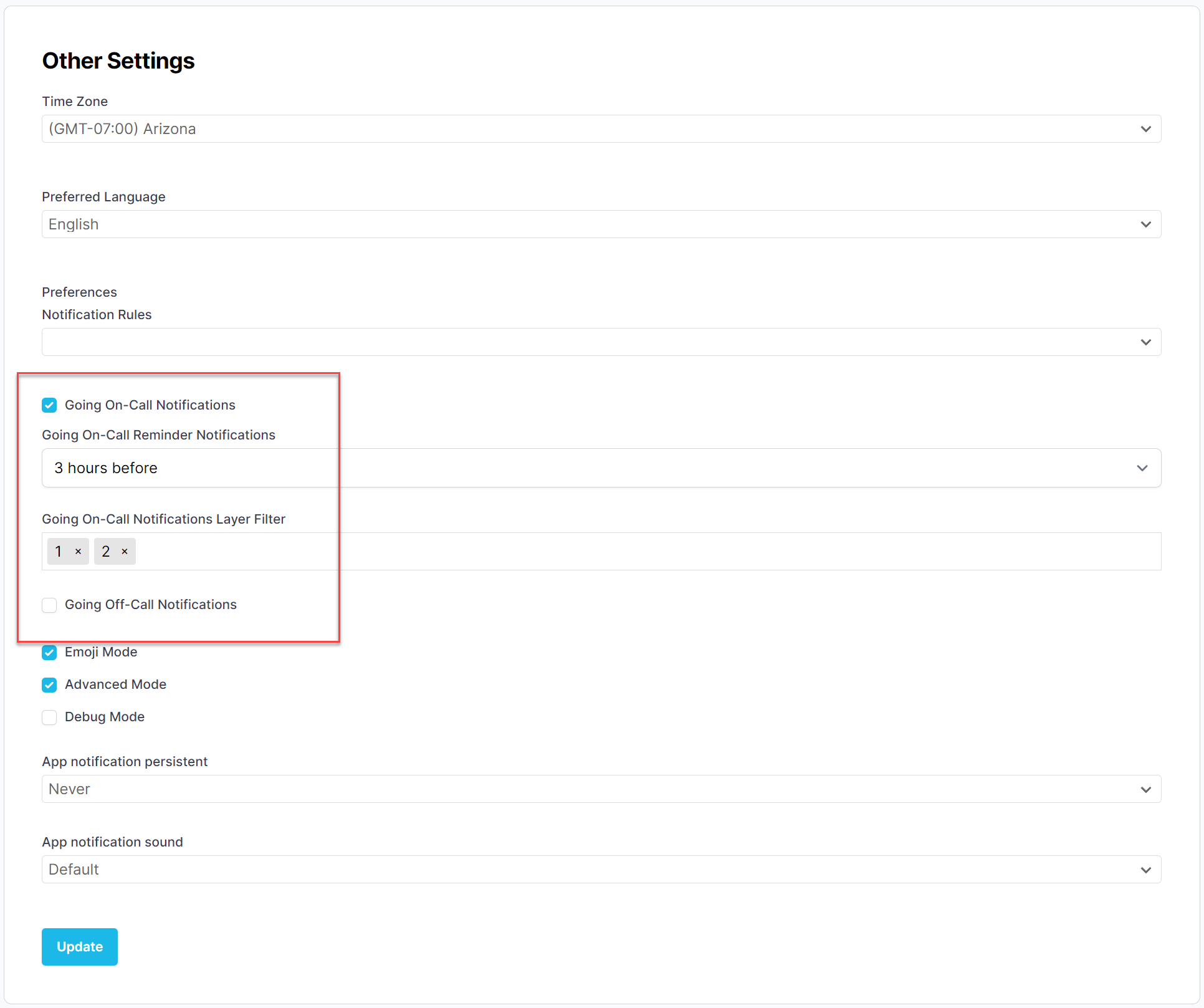
Task: Disable Going On-Call Notifications checkbox
Action: click(x=49, y=405)
